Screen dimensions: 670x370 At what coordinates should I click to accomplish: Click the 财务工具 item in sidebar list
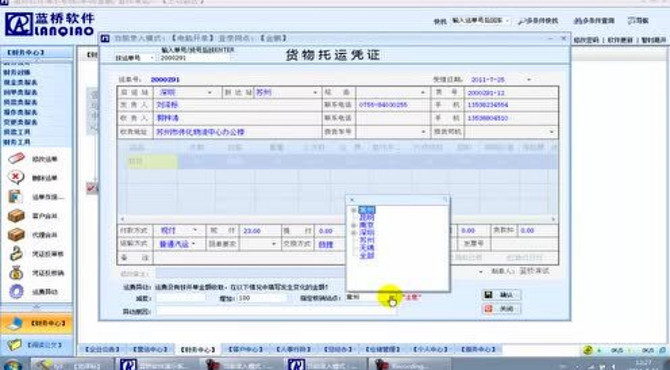[18, 142]
